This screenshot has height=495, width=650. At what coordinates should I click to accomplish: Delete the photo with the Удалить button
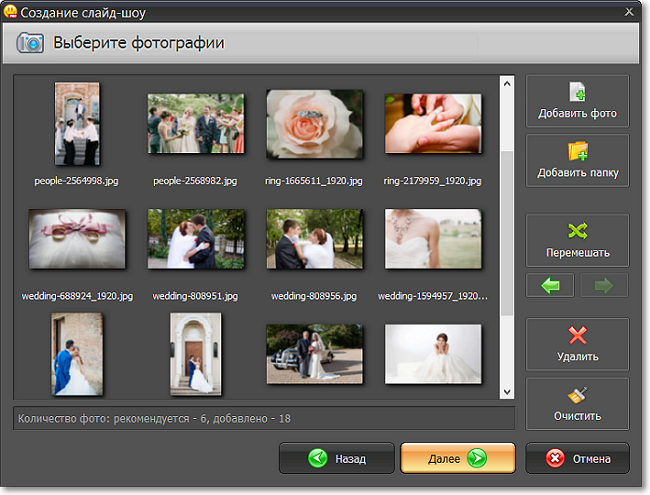point(577,344)
